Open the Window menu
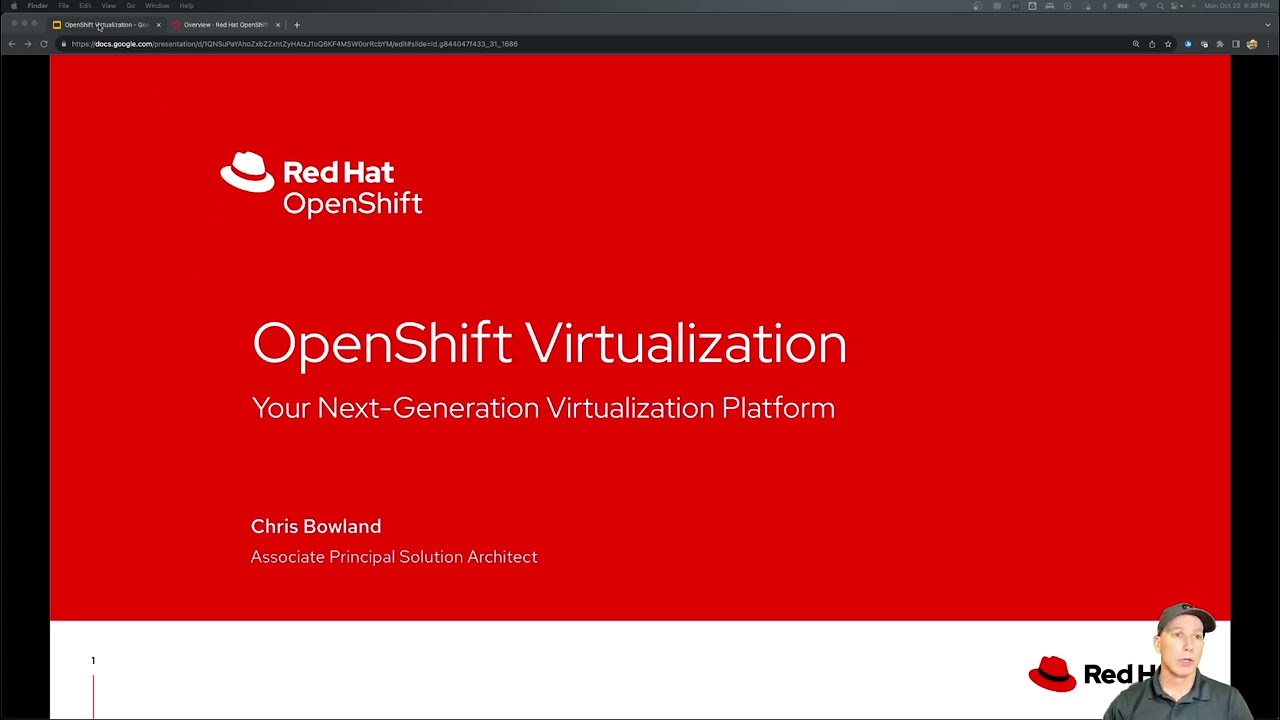The height and width of the screenshot is (720, 1280). pos(157,6)
